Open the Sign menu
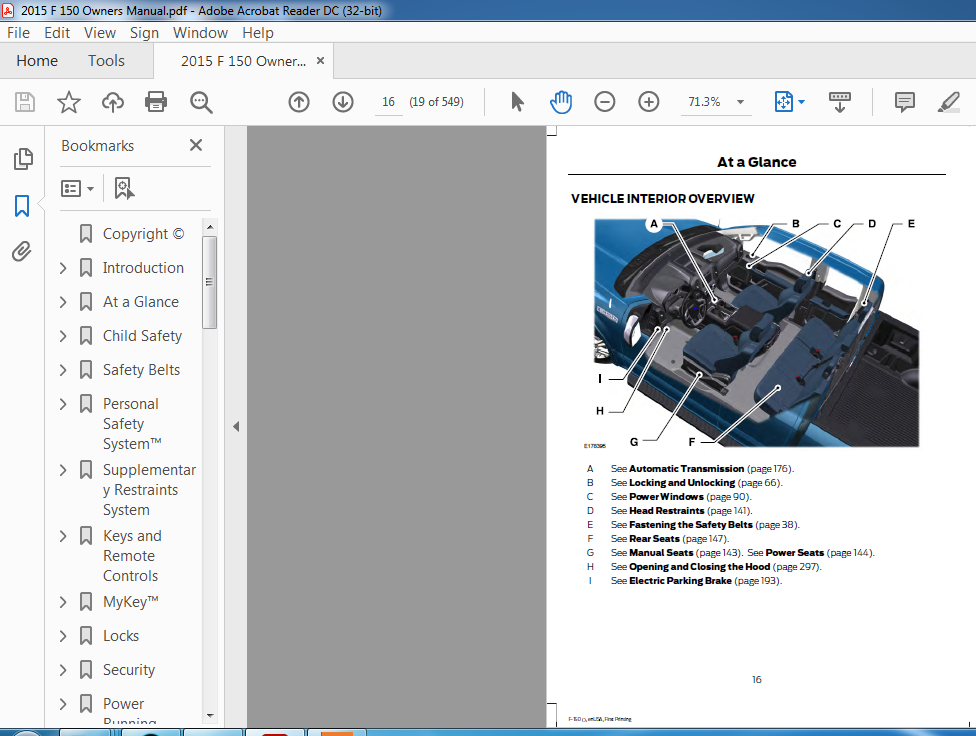The height and width of the screenshot is (736, 976). click(x=144, y=32)
